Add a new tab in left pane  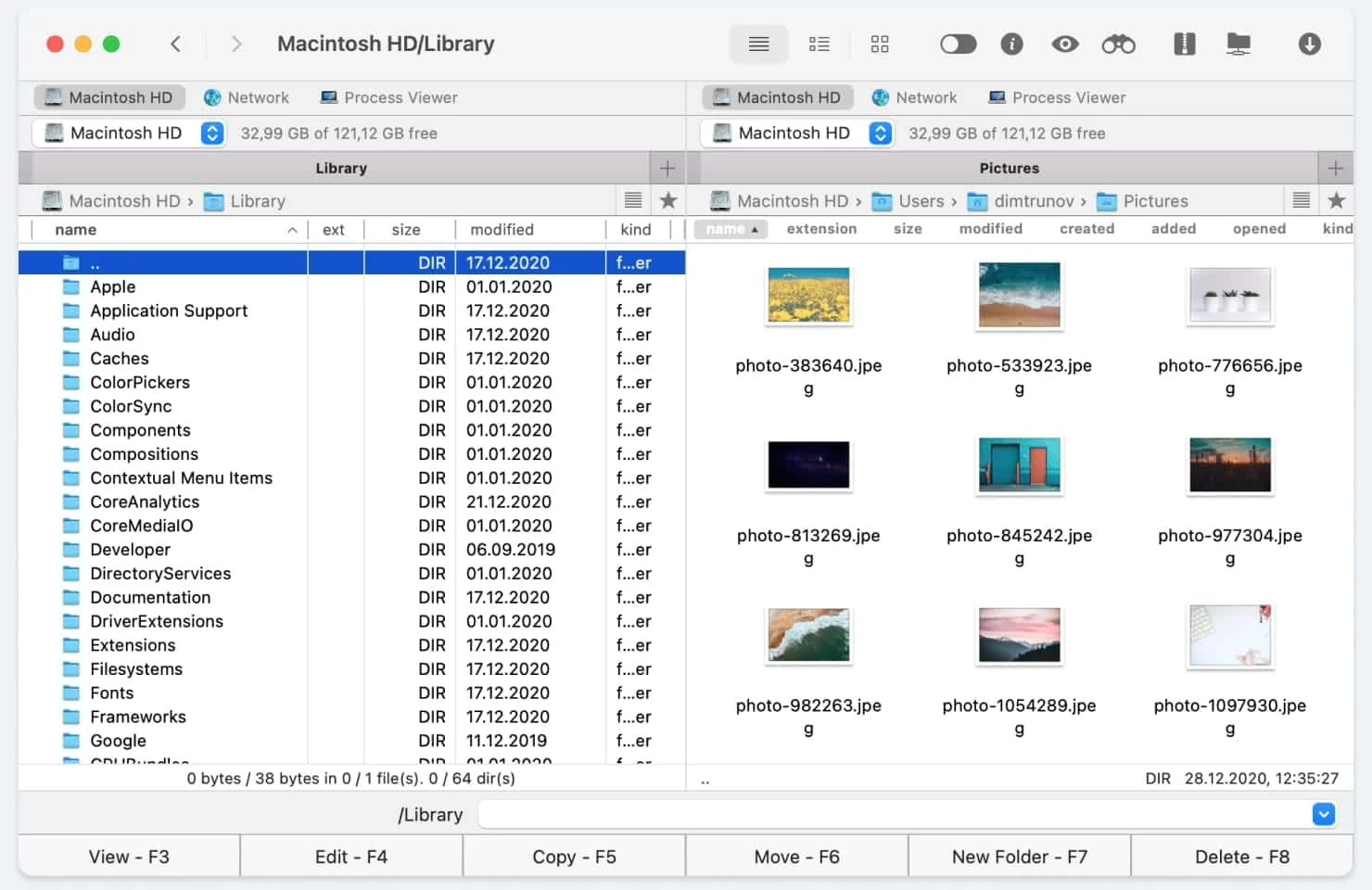click(667, 168)
